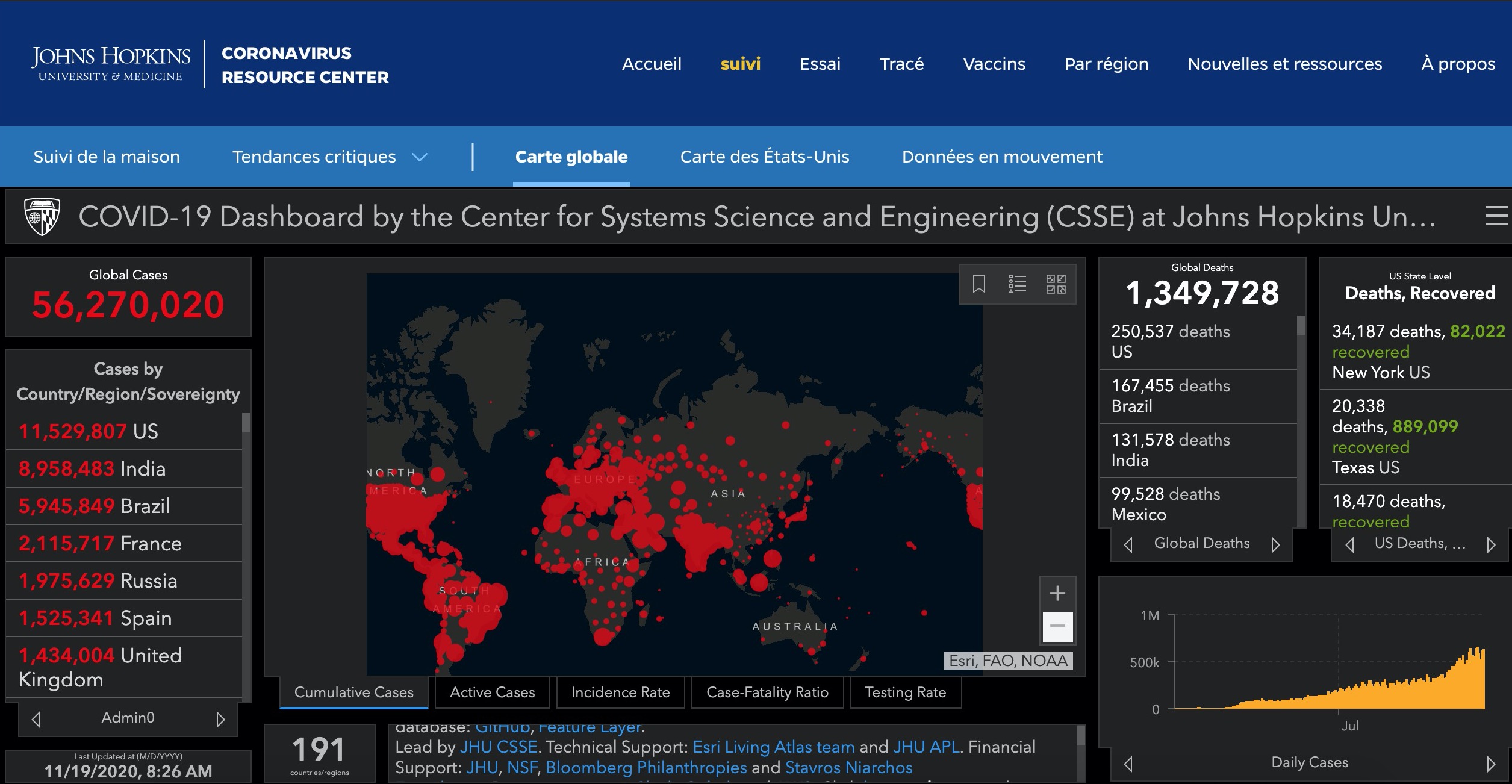Go to previous Admin0 list arrow

(x=36, y=719)
